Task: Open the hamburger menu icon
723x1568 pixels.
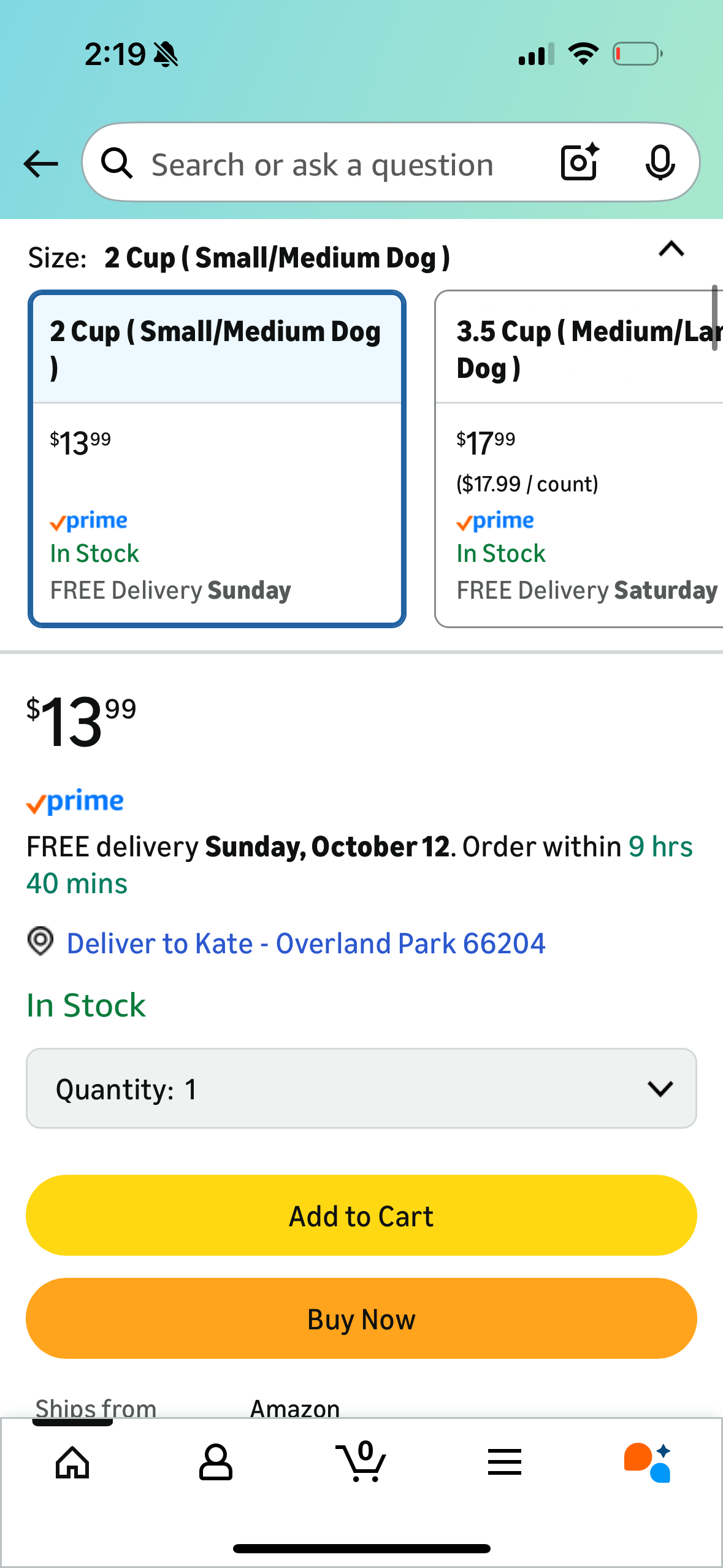Action: coord(505,1462)
